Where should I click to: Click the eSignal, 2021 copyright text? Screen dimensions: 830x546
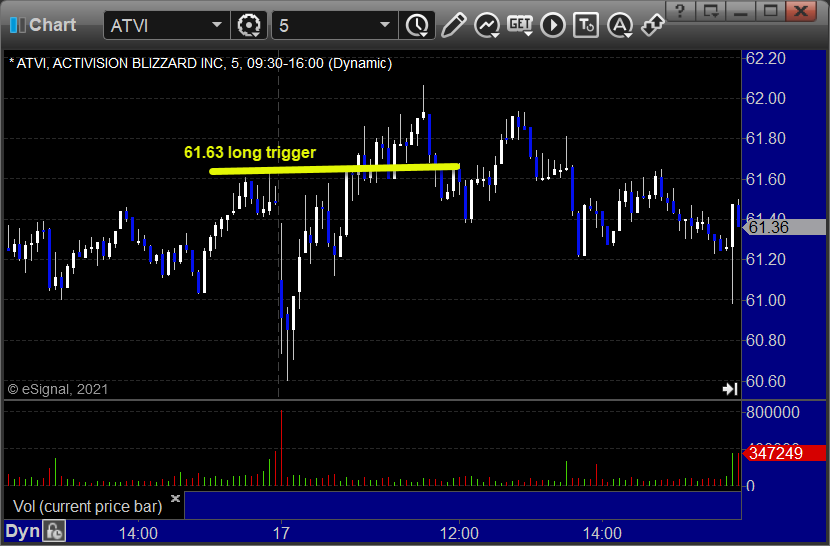point(58,389)
